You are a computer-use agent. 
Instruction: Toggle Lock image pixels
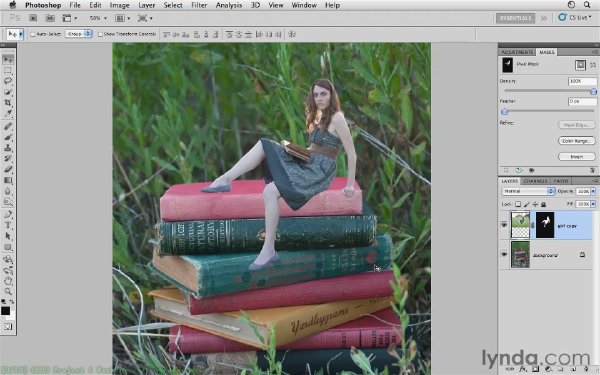tap(527, 204)
